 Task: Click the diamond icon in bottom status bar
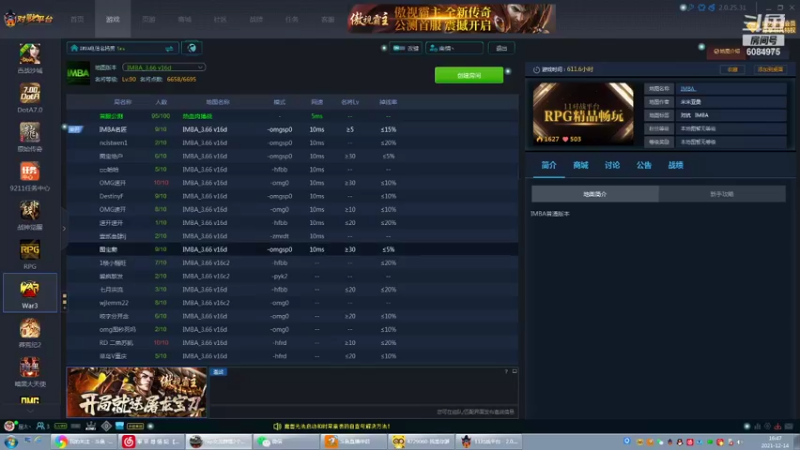pos(106,426)
